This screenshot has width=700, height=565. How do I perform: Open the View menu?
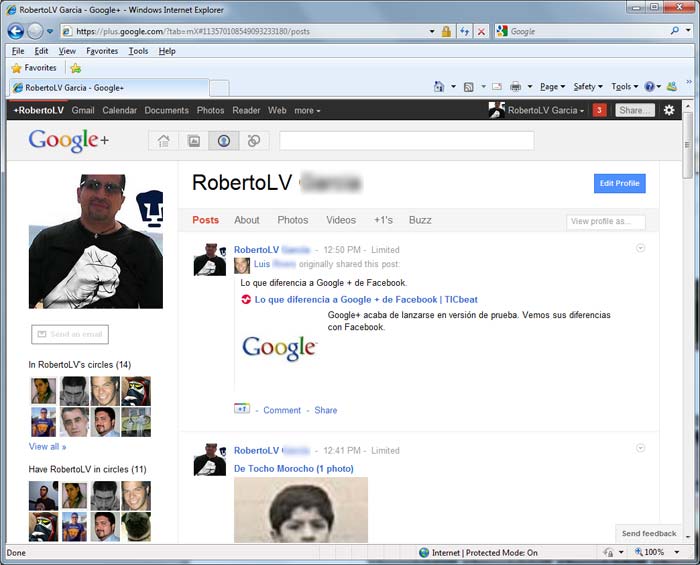point(67,51)
